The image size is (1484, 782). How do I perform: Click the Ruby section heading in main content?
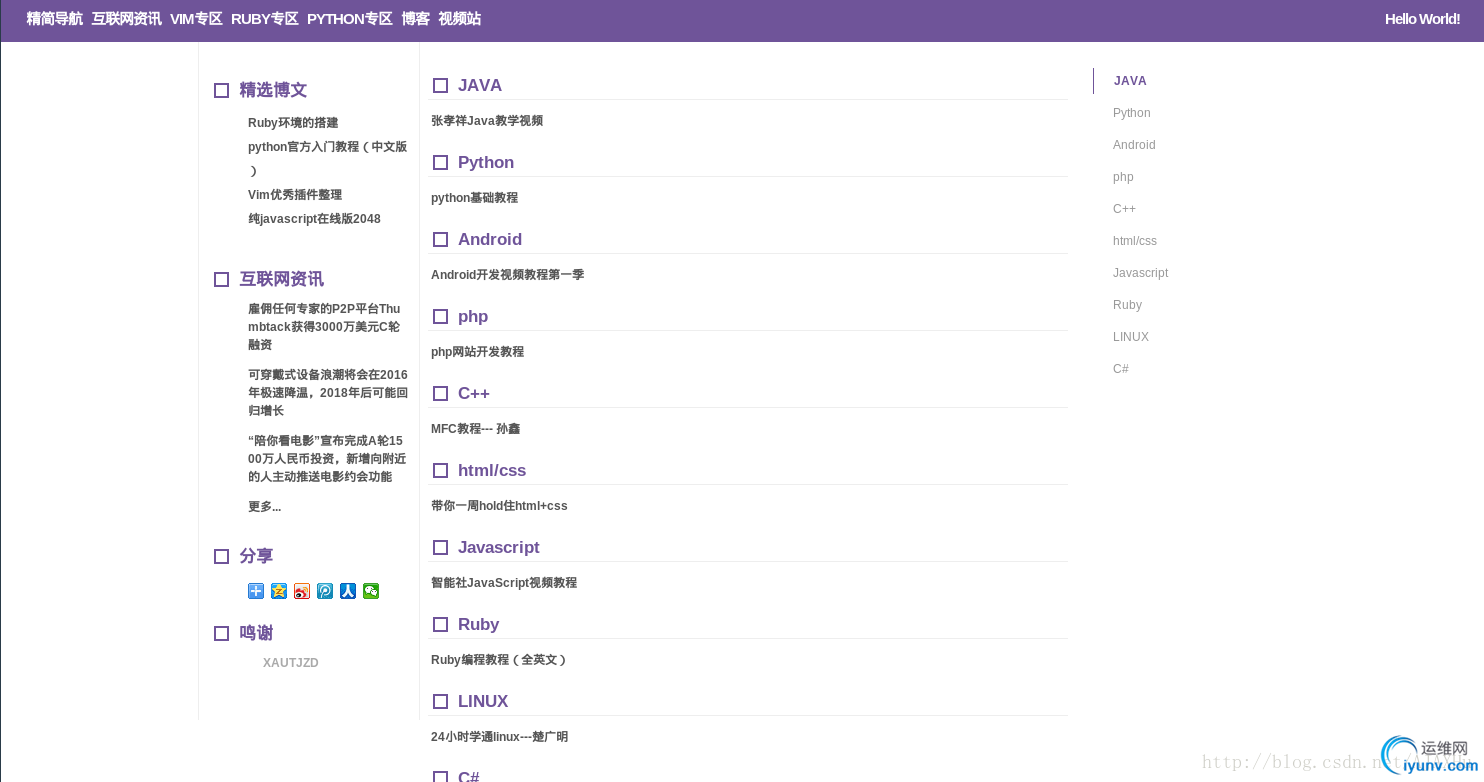478,625
